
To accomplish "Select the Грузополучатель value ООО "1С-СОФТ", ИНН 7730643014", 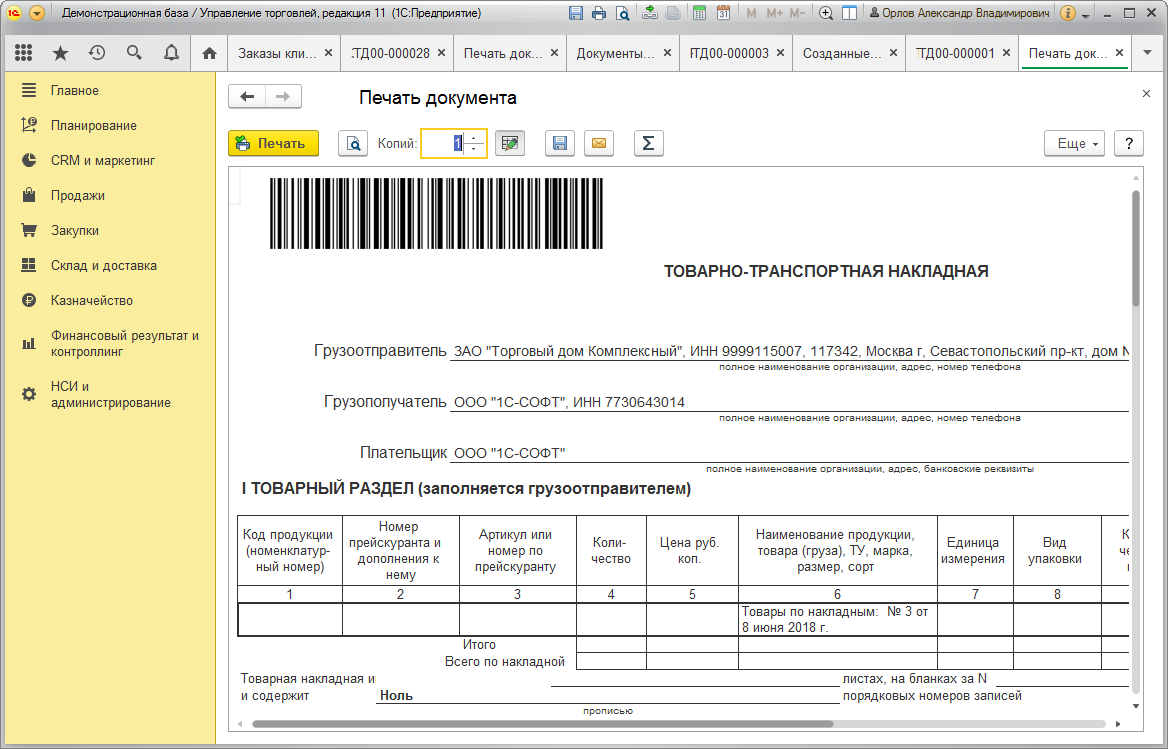I will (569, 402).
